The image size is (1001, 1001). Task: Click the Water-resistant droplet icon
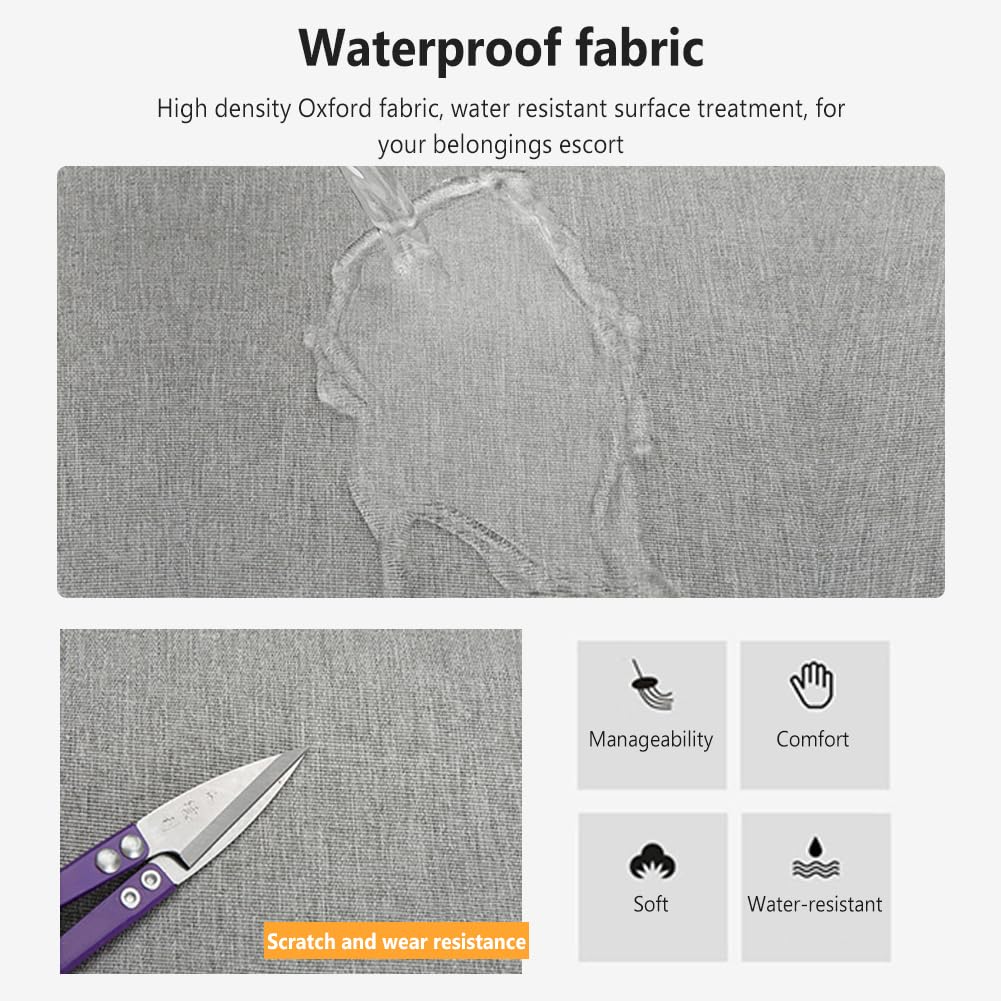[815, 857]
